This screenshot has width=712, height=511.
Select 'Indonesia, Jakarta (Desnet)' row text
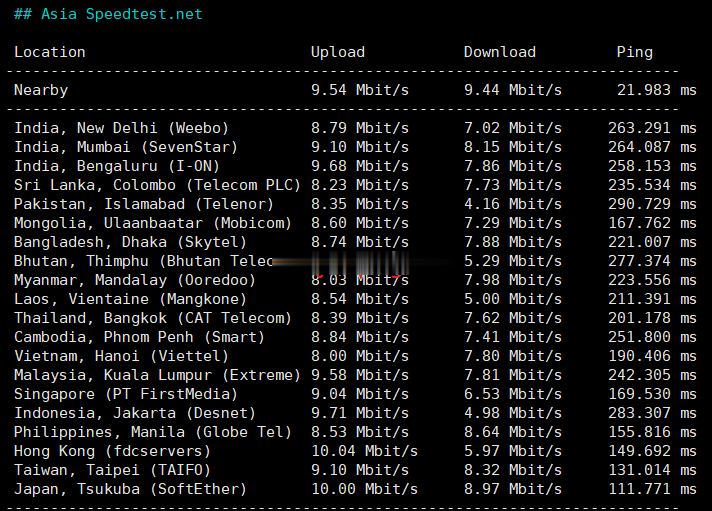(x=135, y=414)
